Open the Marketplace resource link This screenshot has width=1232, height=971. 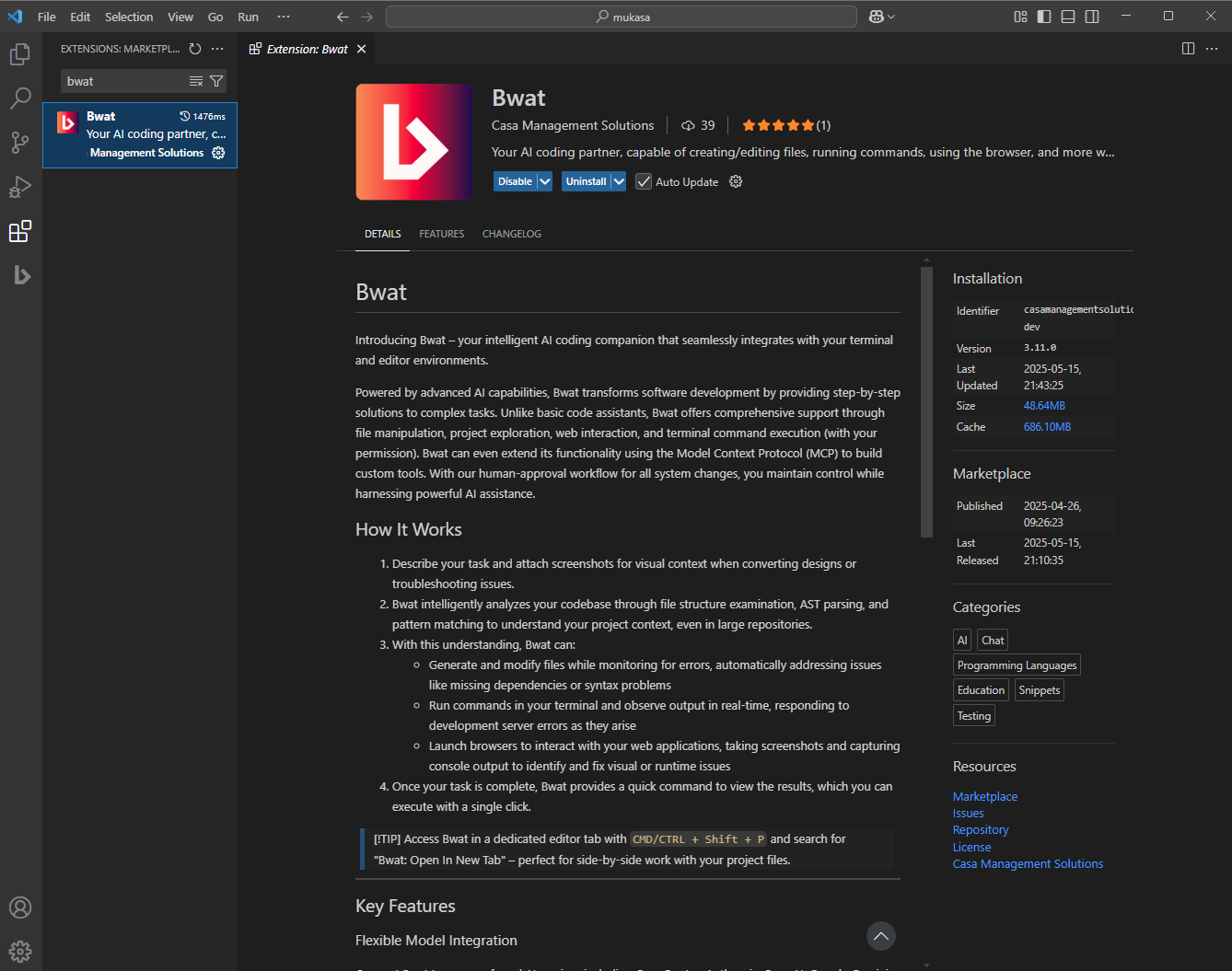coord(985,796)
